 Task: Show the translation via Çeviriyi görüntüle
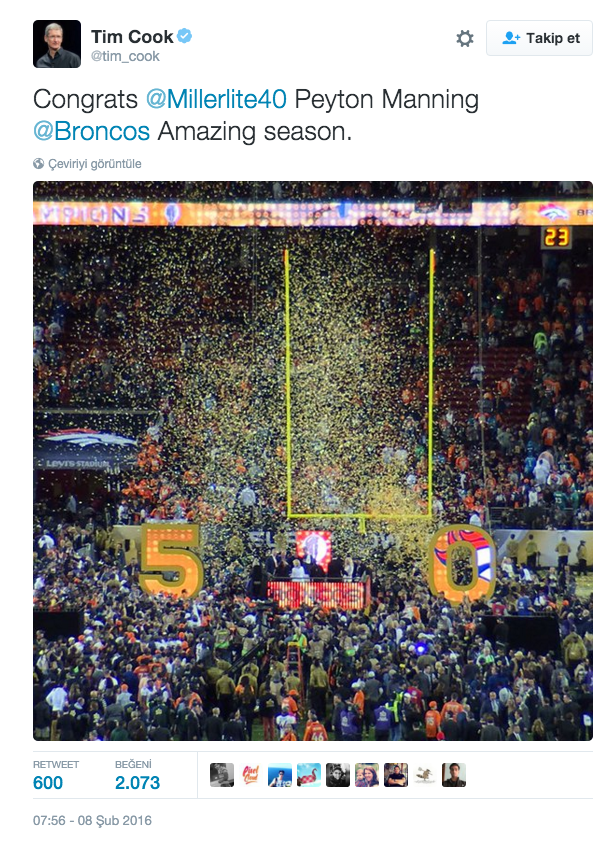point(95,164)
